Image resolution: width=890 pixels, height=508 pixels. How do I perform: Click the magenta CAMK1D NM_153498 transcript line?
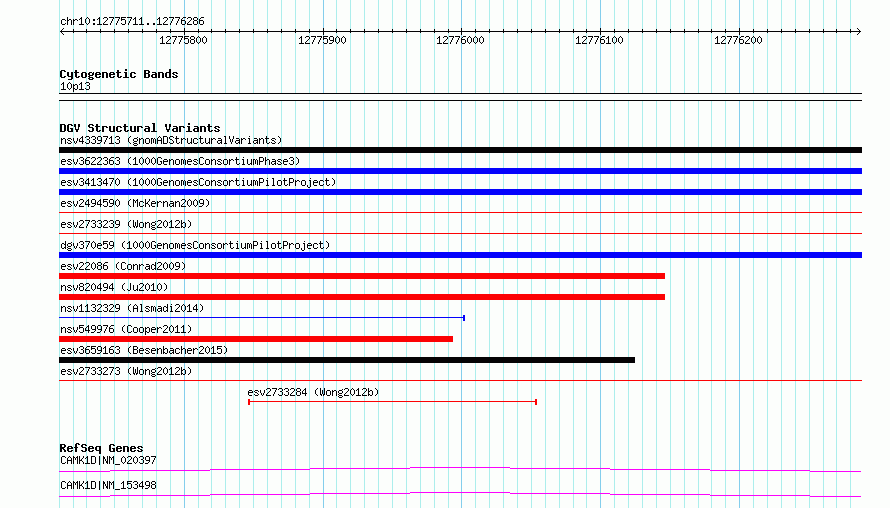460,494
